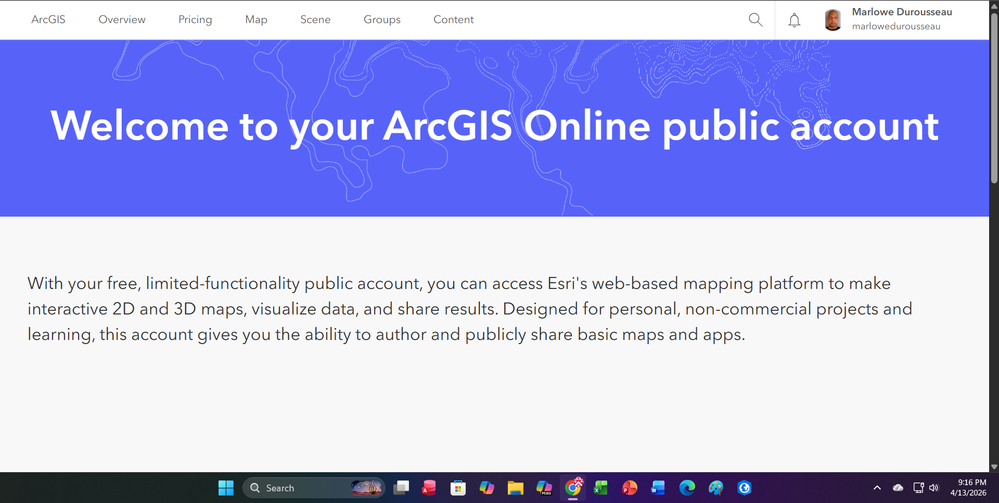Open the Overview nav item
999x503 pixels.
(122, 20)
